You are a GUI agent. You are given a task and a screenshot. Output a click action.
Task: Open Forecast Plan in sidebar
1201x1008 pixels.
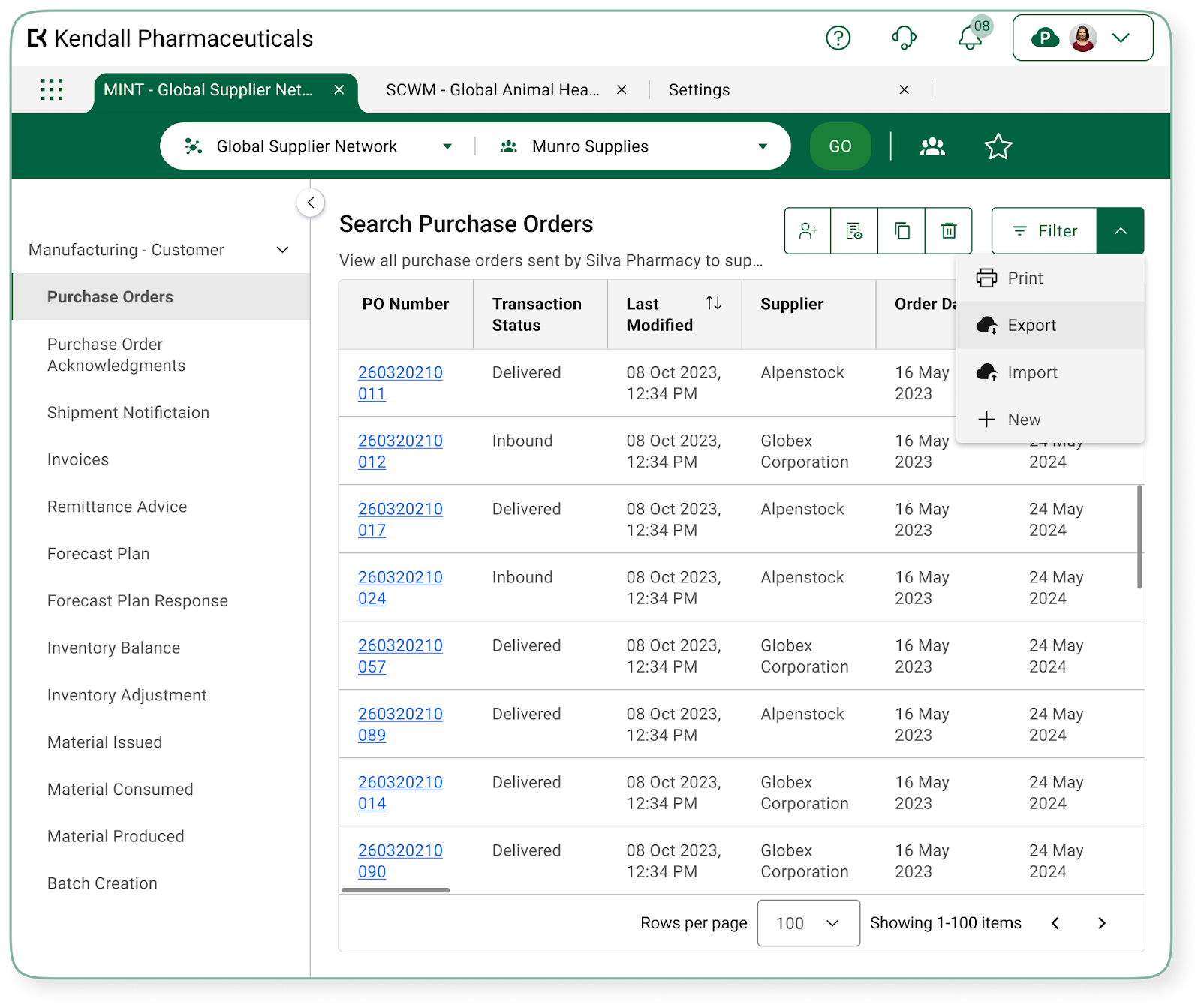[x=98, y=554]
